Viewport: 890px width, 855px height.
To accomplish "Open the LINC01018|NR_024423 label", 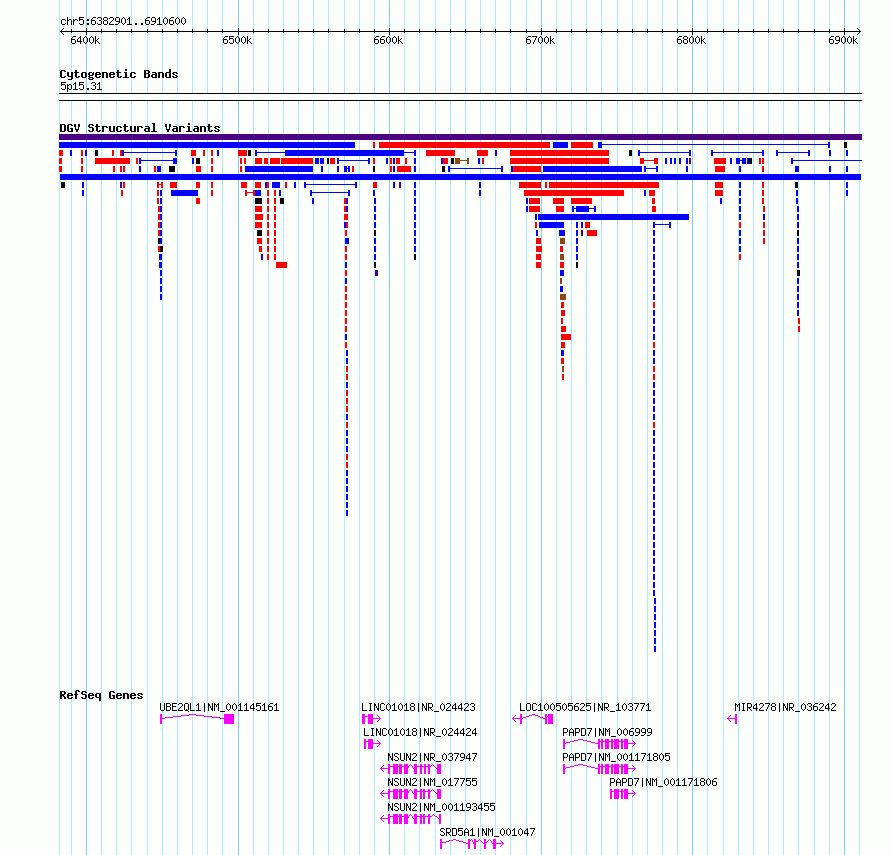I will coord(418,707).
